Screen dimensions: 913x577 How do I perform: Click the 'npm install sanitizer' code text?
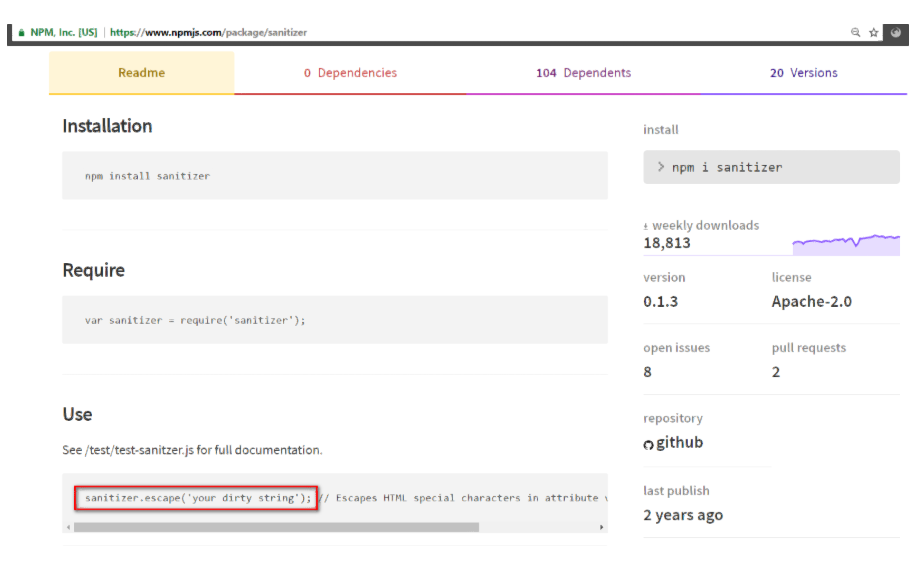147,176
